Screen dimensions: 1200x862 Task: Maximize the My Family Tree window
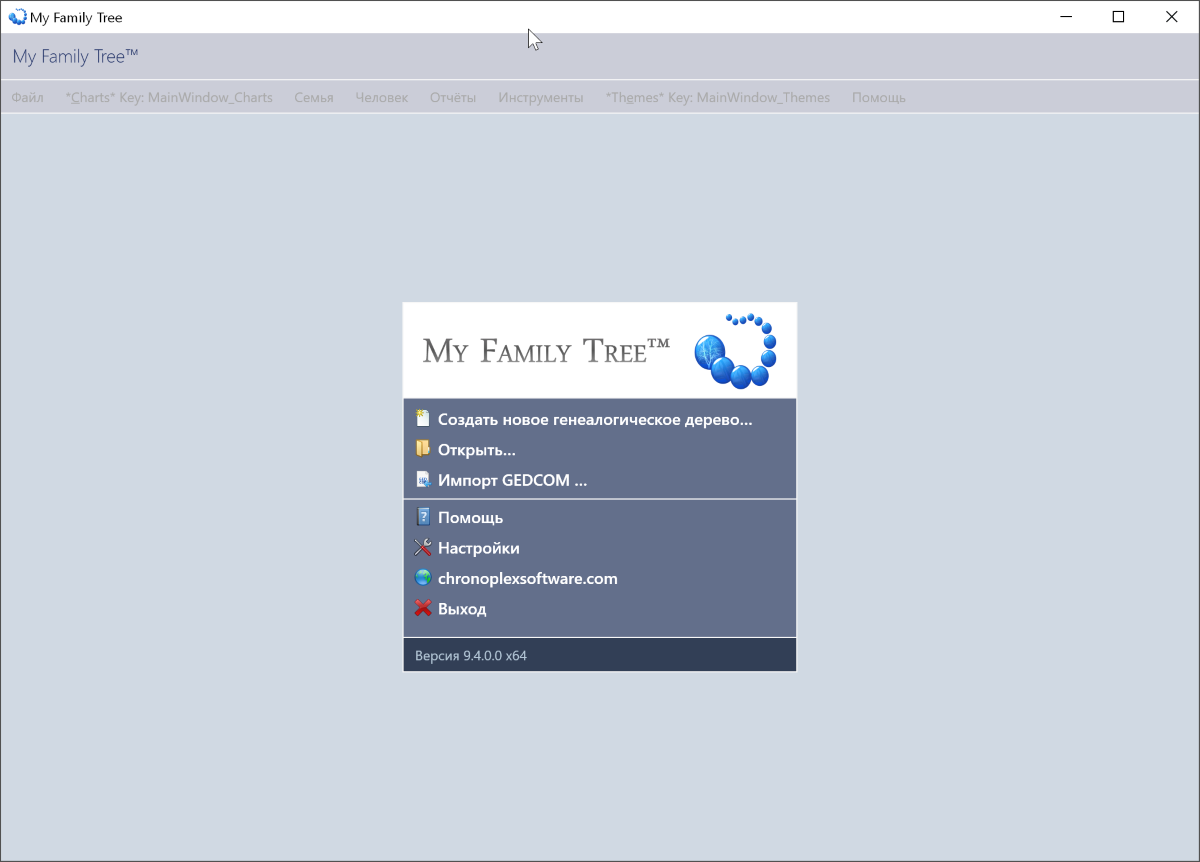tap(1119, 17)
